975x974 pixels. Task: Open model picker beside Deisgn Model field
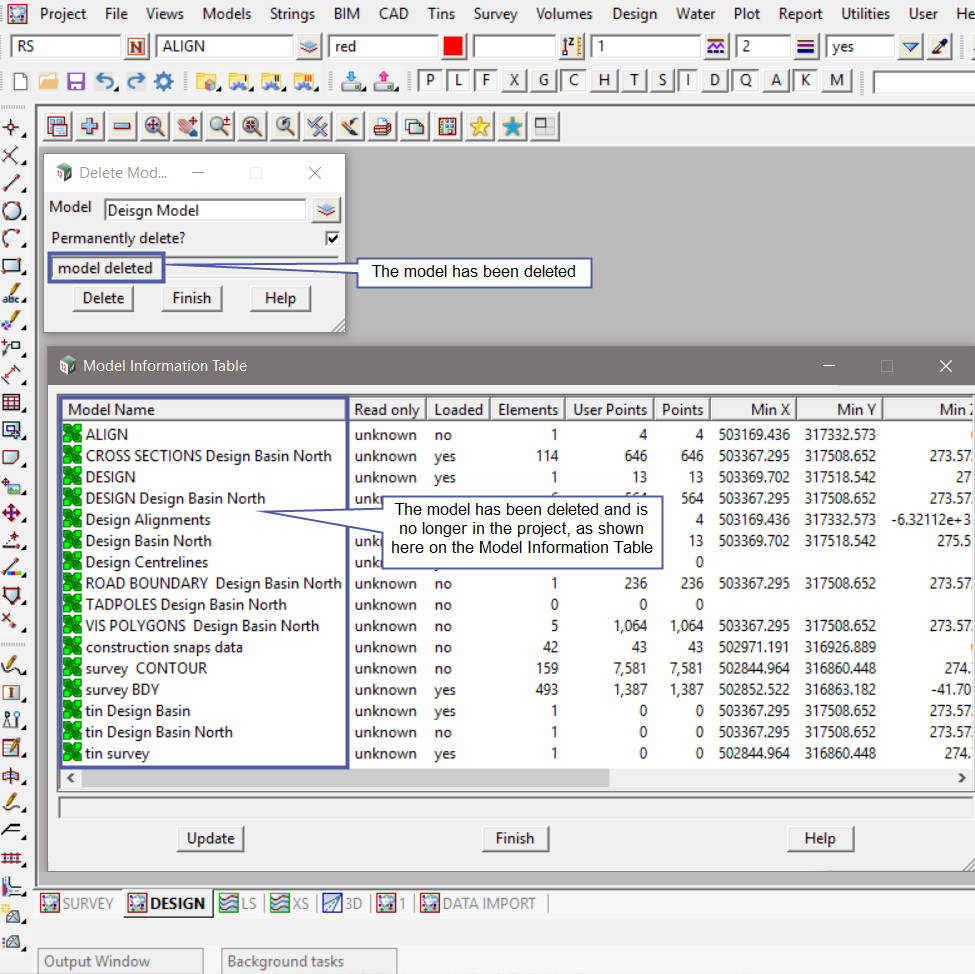[326, 210]
